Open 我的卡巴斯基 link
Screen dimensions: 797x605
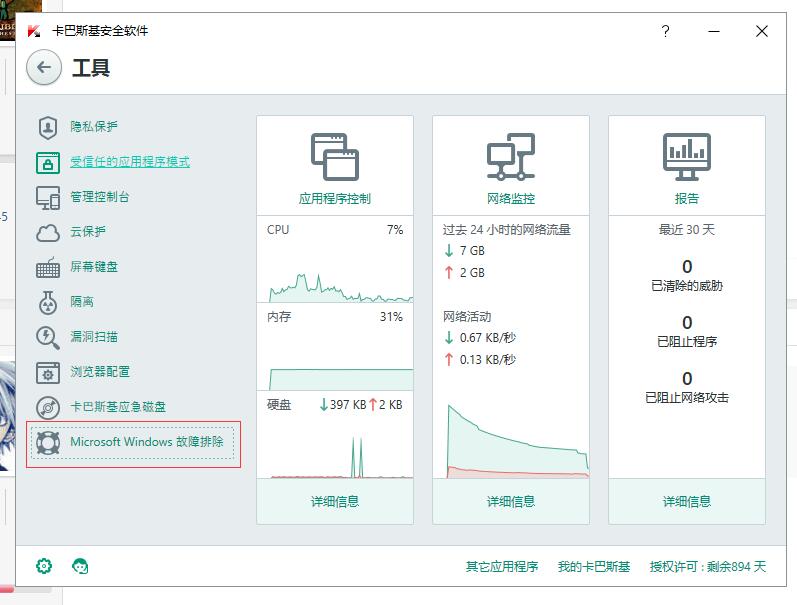pyautogui.click(x=594, y=566)
